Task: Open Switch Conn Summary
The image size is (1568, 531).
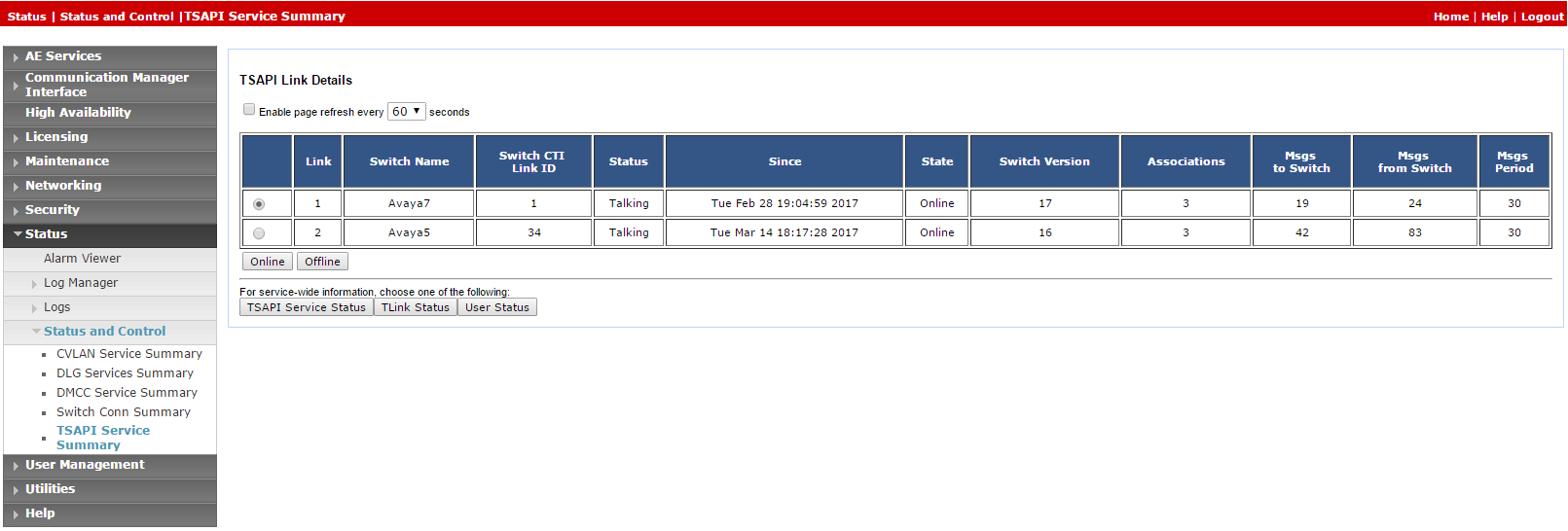Action: point(124,412)
